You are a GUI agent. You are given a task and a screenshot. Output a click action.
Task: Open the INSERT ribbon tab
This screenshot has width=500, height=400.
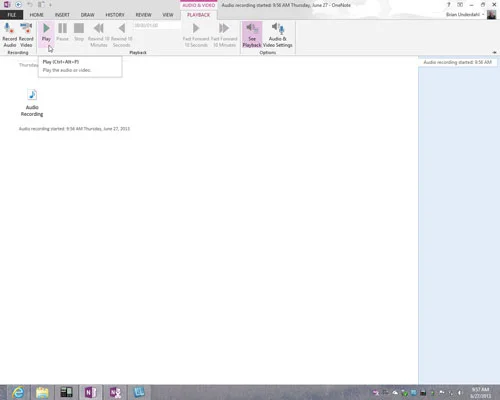click(62, 15)
